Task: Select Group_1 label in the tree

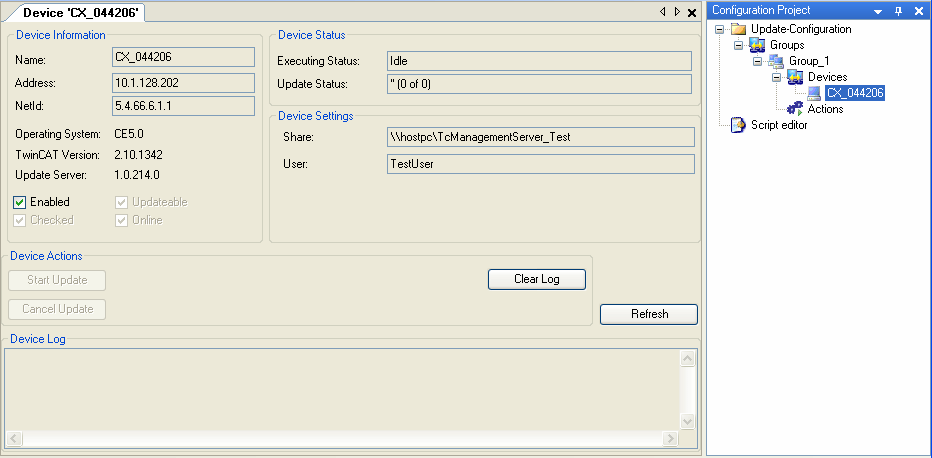Action: pyautogui.click(x=809, y=61)
